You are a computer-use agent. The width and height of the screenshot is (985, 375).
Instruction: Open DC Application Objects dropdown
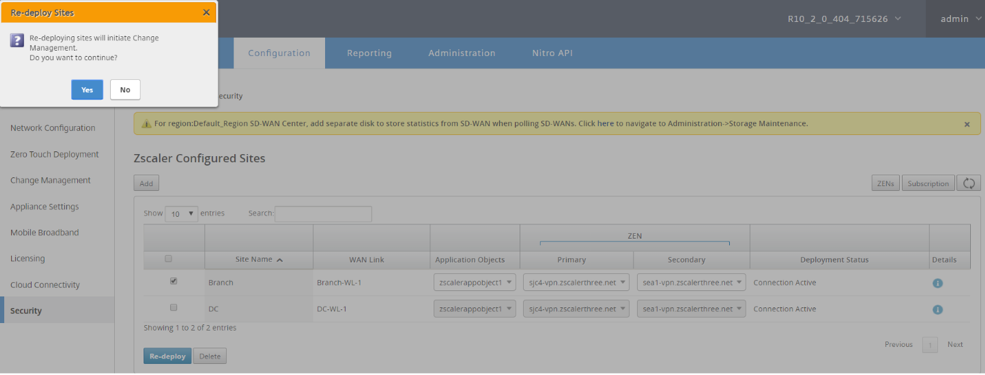point(474,309)
